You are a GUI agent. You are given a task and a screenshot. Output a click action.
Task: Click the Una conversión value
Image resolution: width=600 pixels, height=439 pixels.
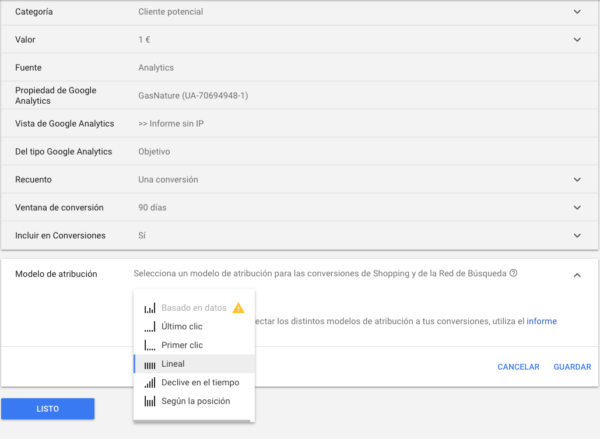pyautogui.click(x=168, y=180)
